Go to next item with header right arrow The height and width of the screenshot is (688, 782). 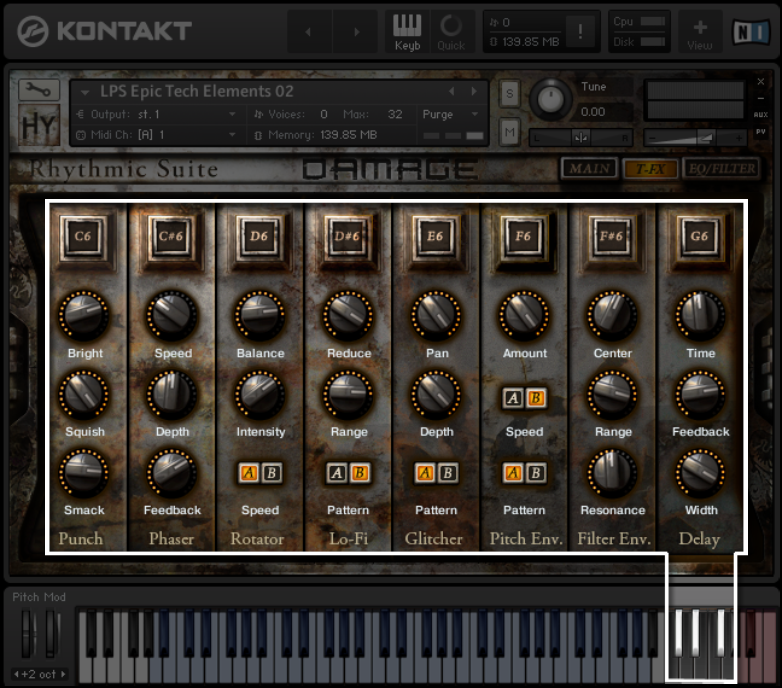pyautogui.click(x=356, y=32)
